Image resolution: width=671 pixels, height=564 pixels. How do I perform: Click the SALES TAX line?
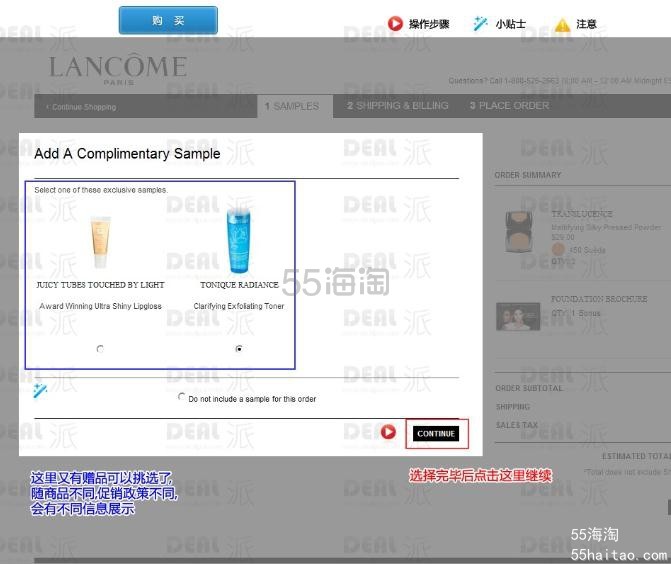tap(517, 425)
